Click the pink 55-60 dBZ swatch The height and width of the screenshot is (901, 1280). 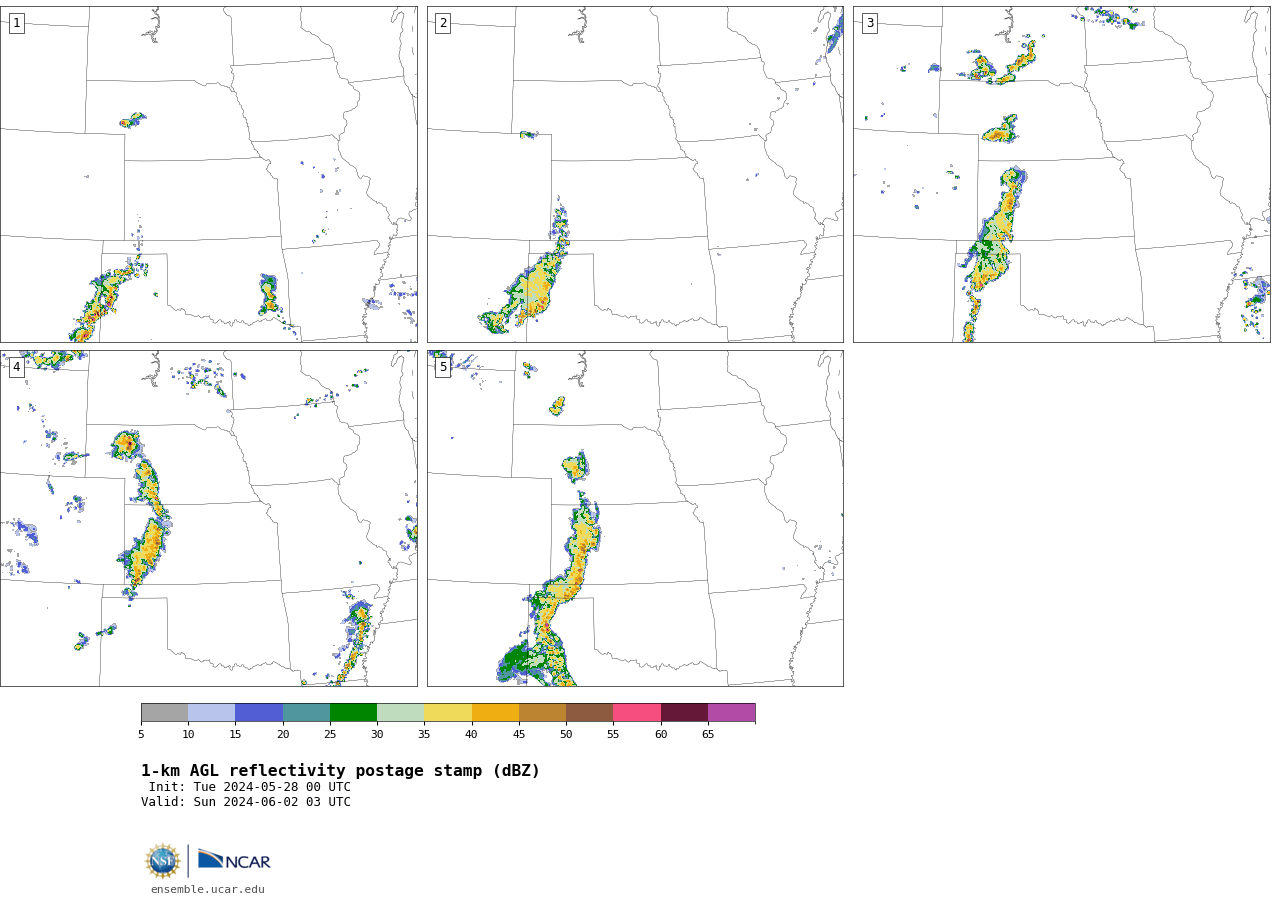tap(637, 713)
